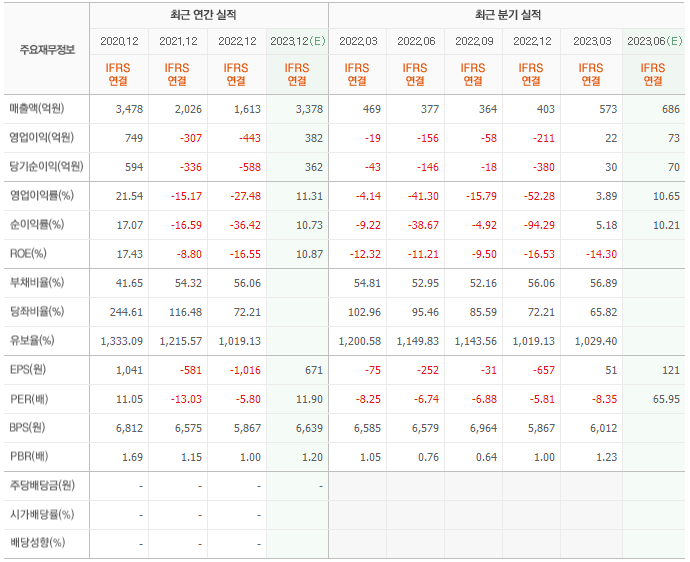Click the -41.30 operating margin value
Image resolution: width=690 pixels, height=562 pixels.
tap(423, 196)
